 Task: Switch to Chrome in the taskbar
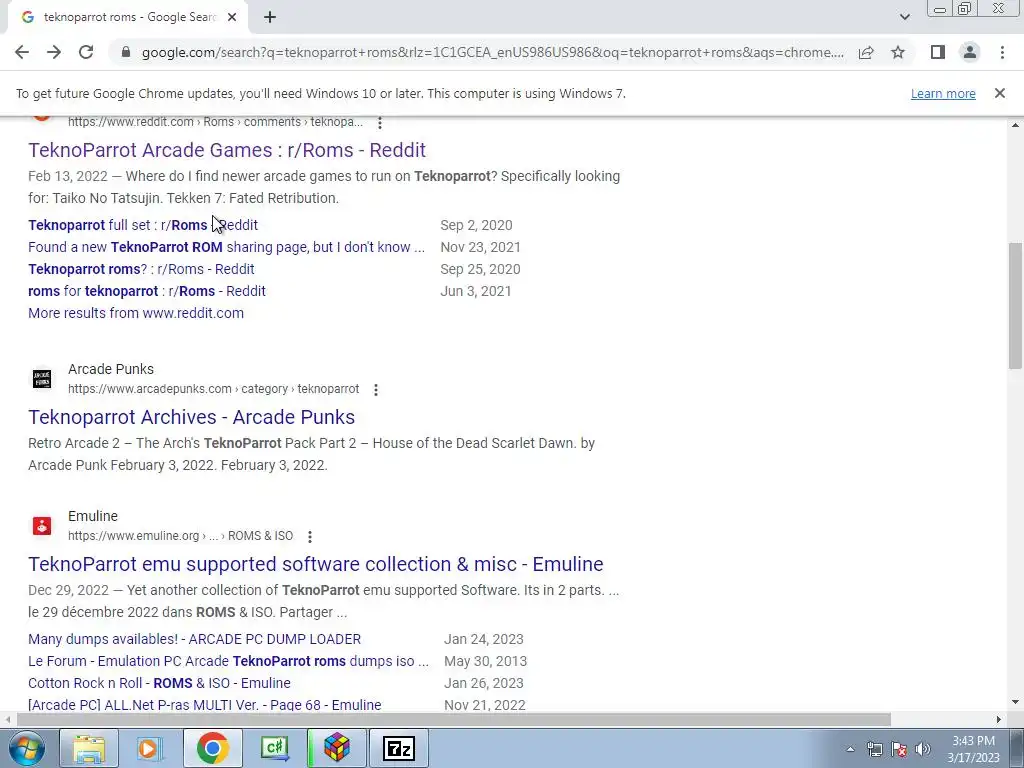(212, 748)
